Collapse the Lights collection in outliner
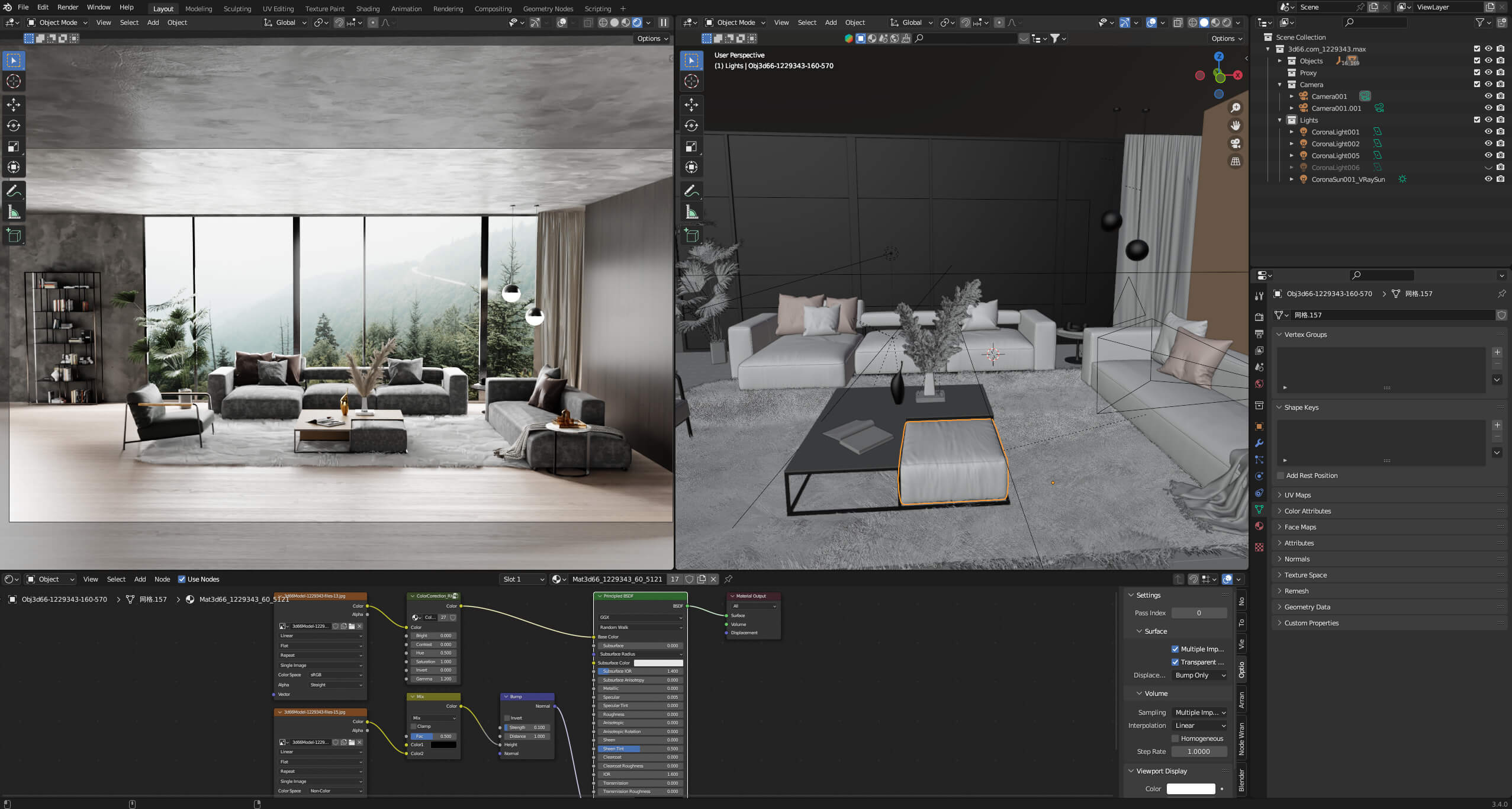This screenshot has height=809, width=1512. point(1279,120)
